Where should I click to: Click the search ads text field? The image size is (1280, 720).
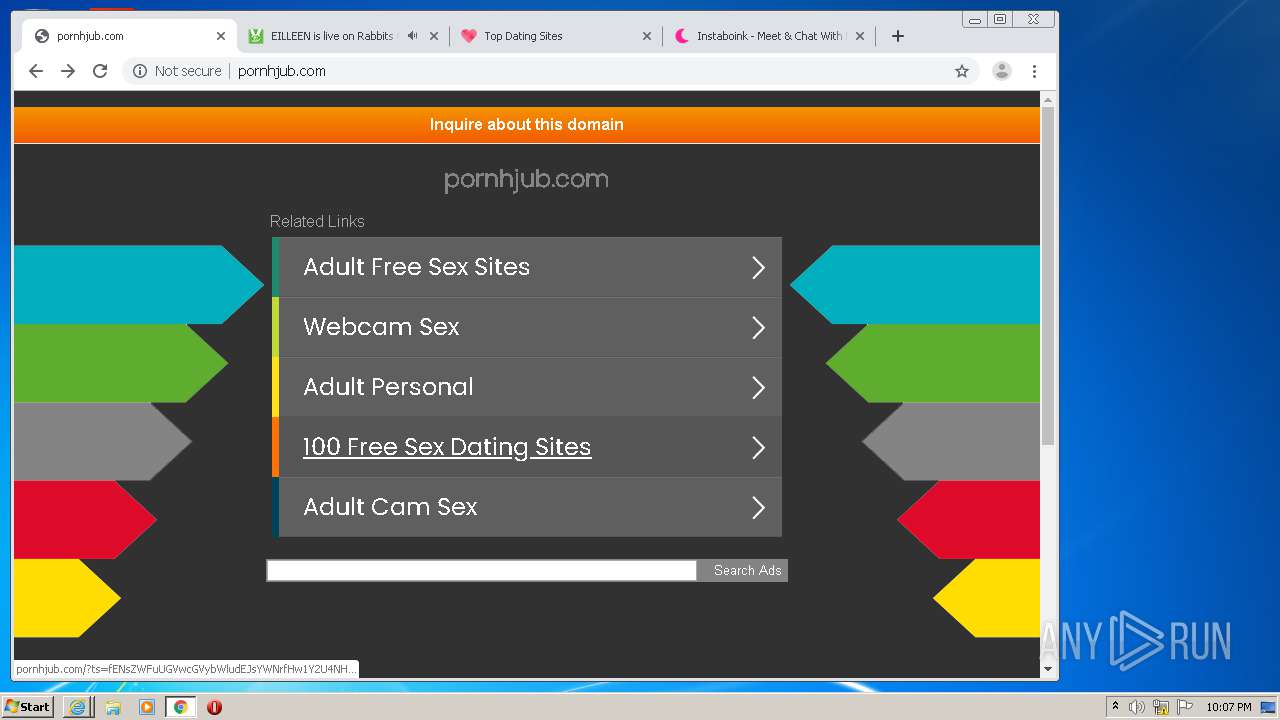click(x=481, y=570)
